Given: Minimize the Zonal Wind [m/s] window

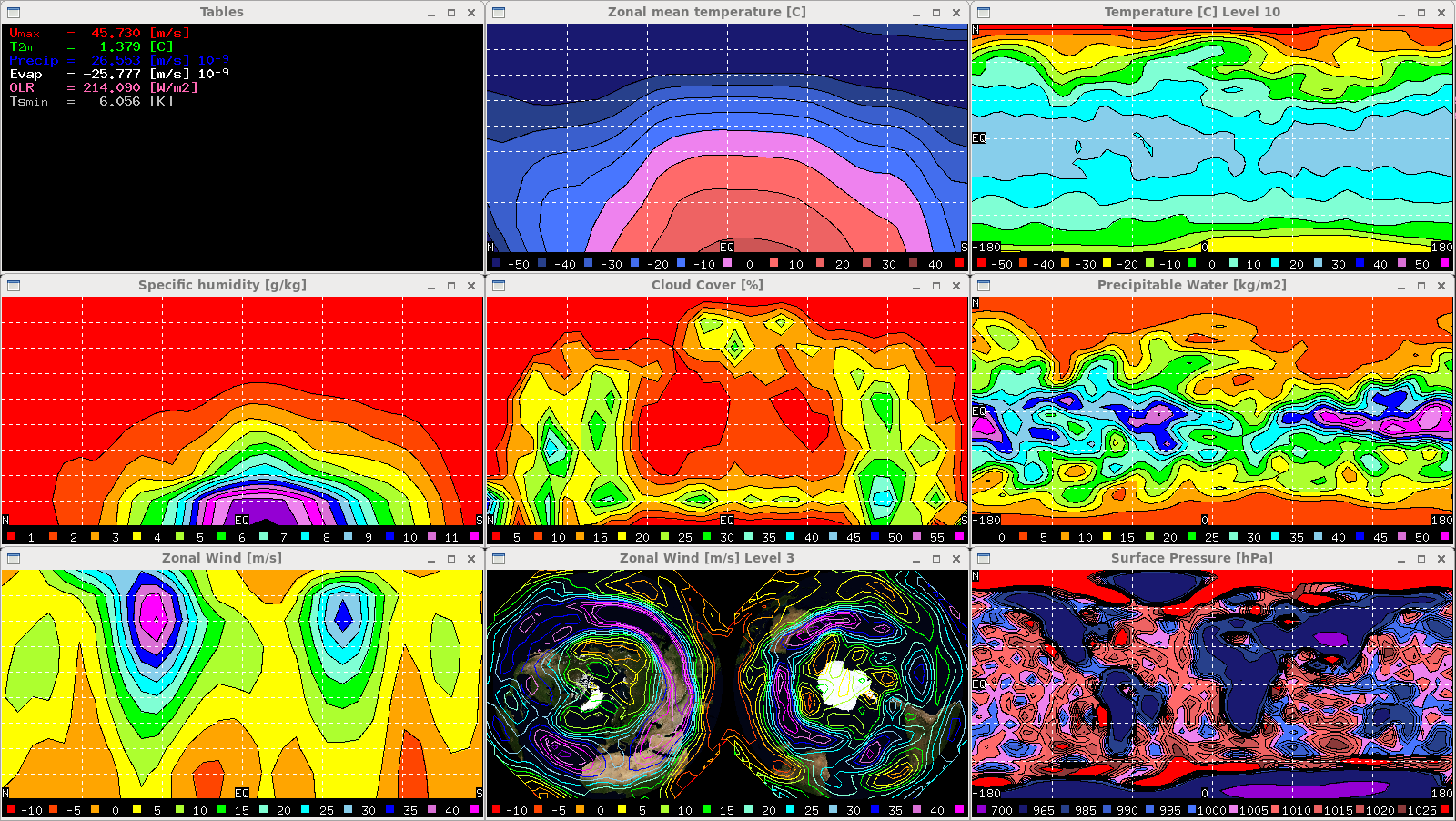Looking at the screenshot, I should (431, 559).
